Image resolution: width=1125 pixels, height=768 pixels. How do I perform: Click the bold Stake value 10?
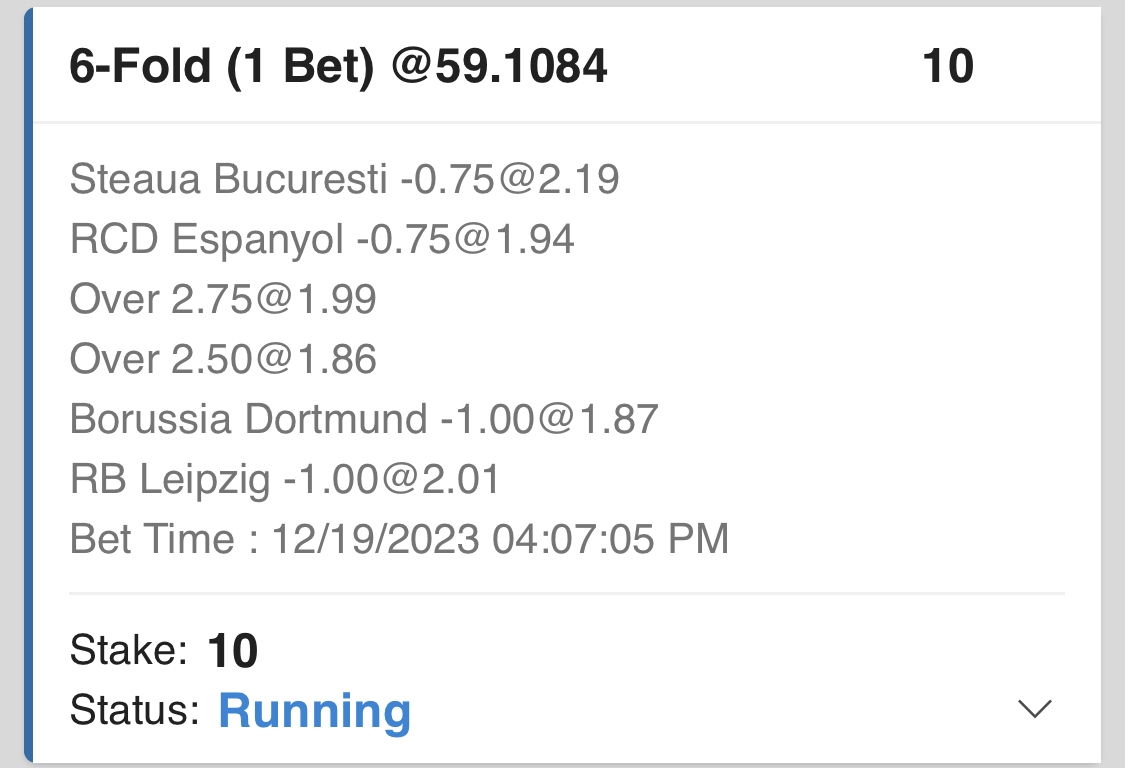(x=233, y=652)
